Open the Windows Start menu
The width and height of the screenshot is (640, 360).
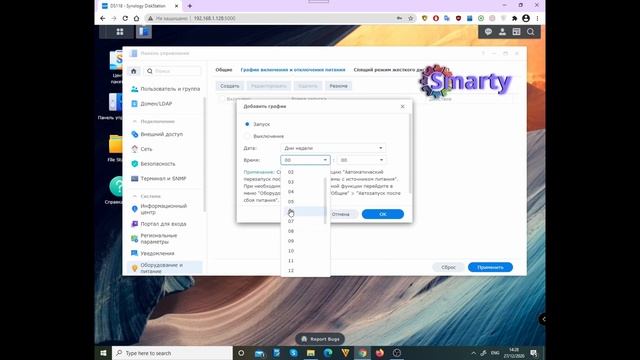click(x=103, y=353)
